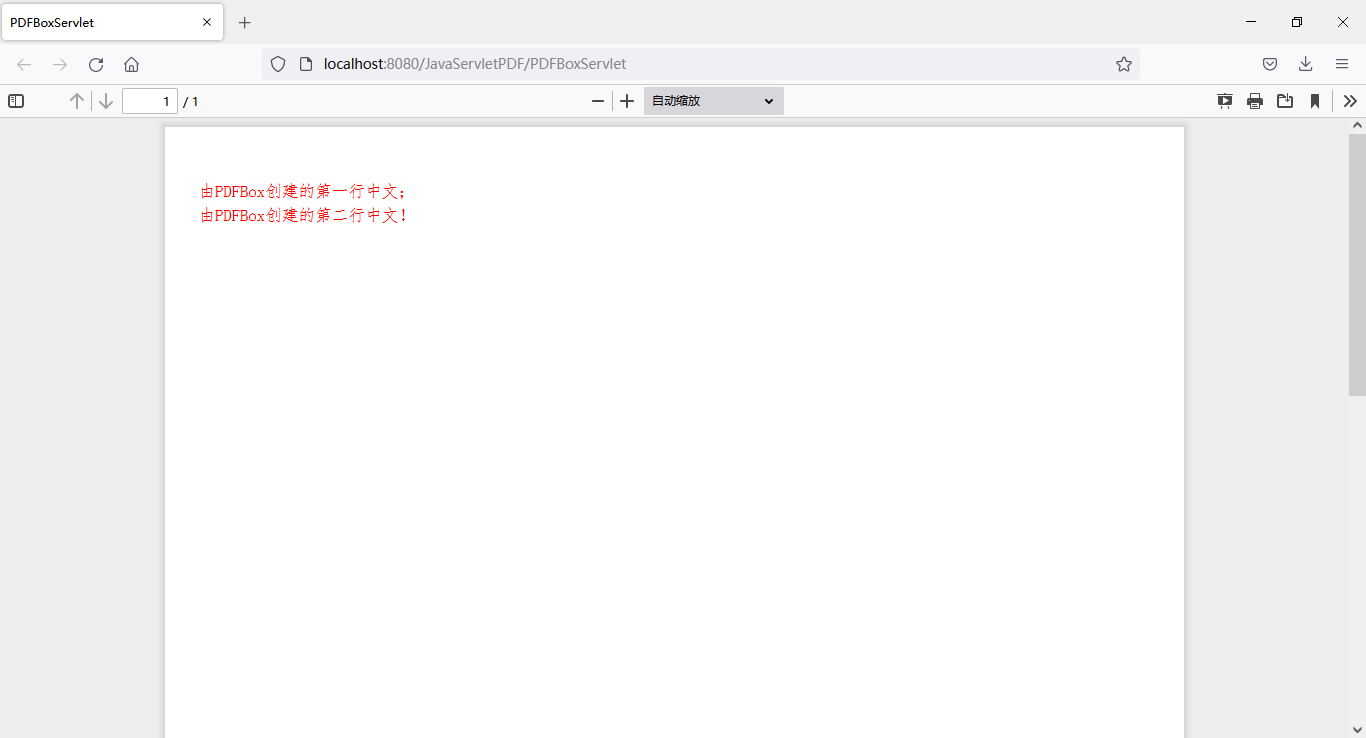Screen dimensions: 1366x738
Task: Zoom in on the PDF
Action: point(627,100)
